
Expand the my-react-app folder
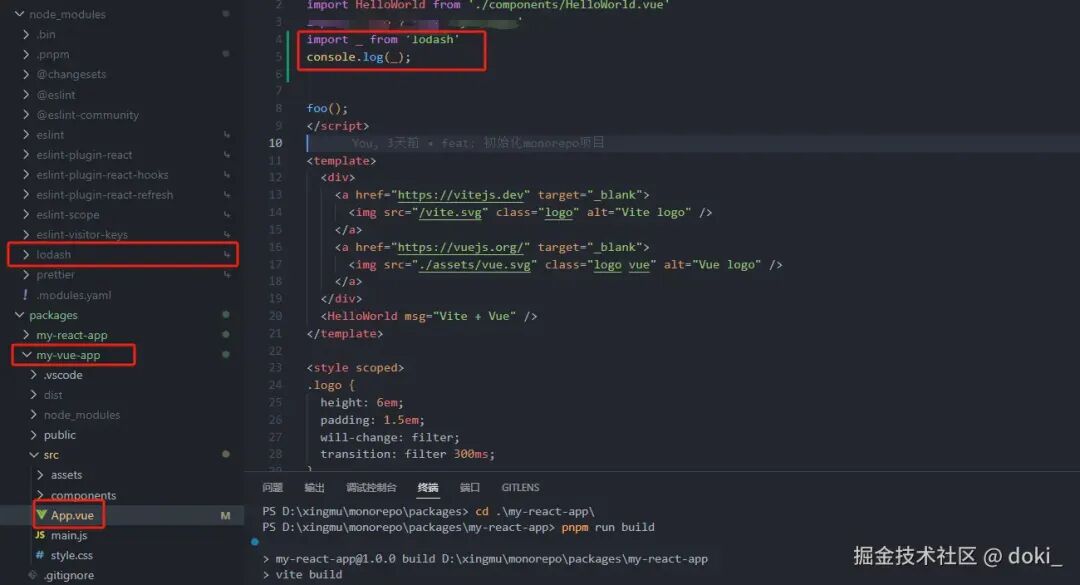72,335
